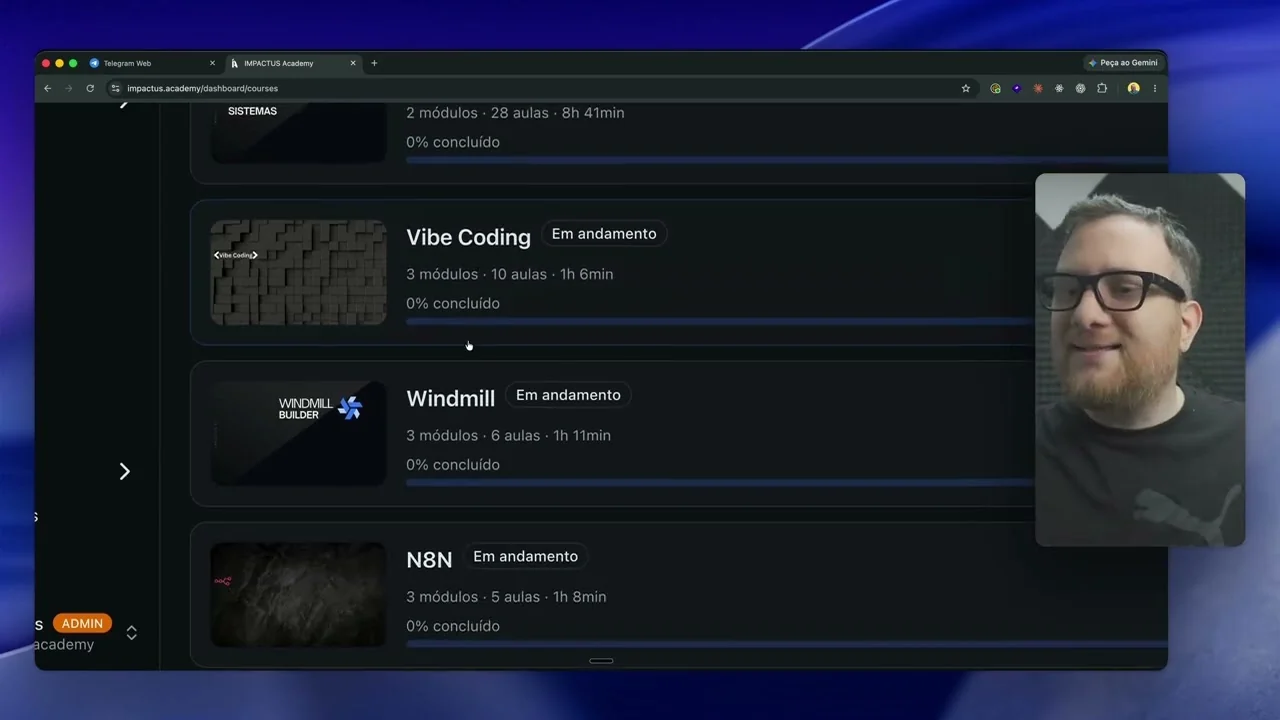Click the text '3 módulos · 6 aulas · 1h 11min'
This screenshot has width=1280, height=720.
(x=508, y=435)
